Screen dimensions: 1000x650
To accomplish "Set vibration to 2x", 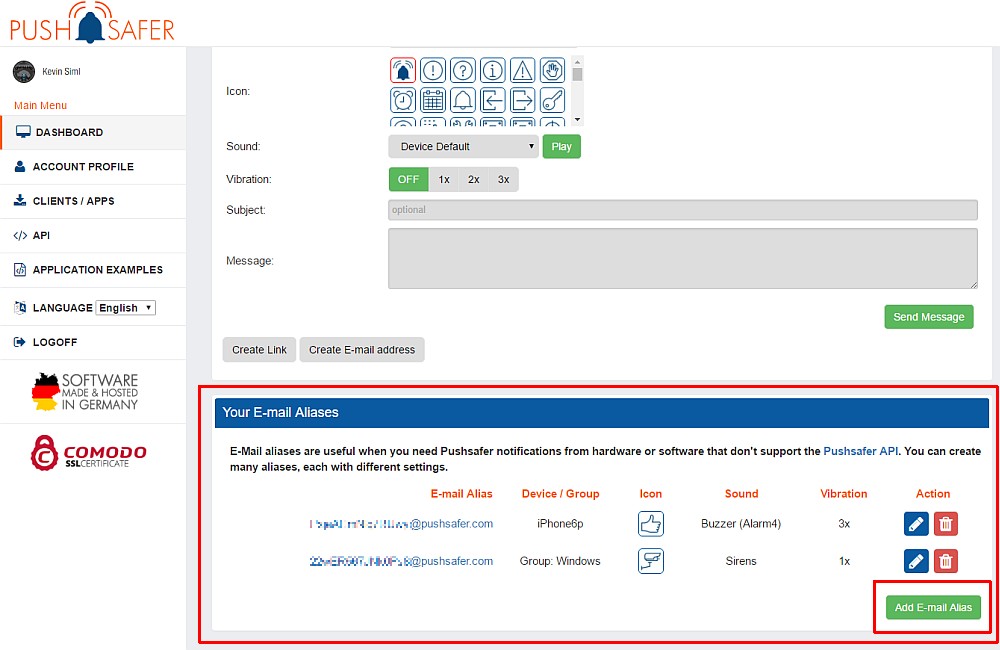I will tap(473, 179).
